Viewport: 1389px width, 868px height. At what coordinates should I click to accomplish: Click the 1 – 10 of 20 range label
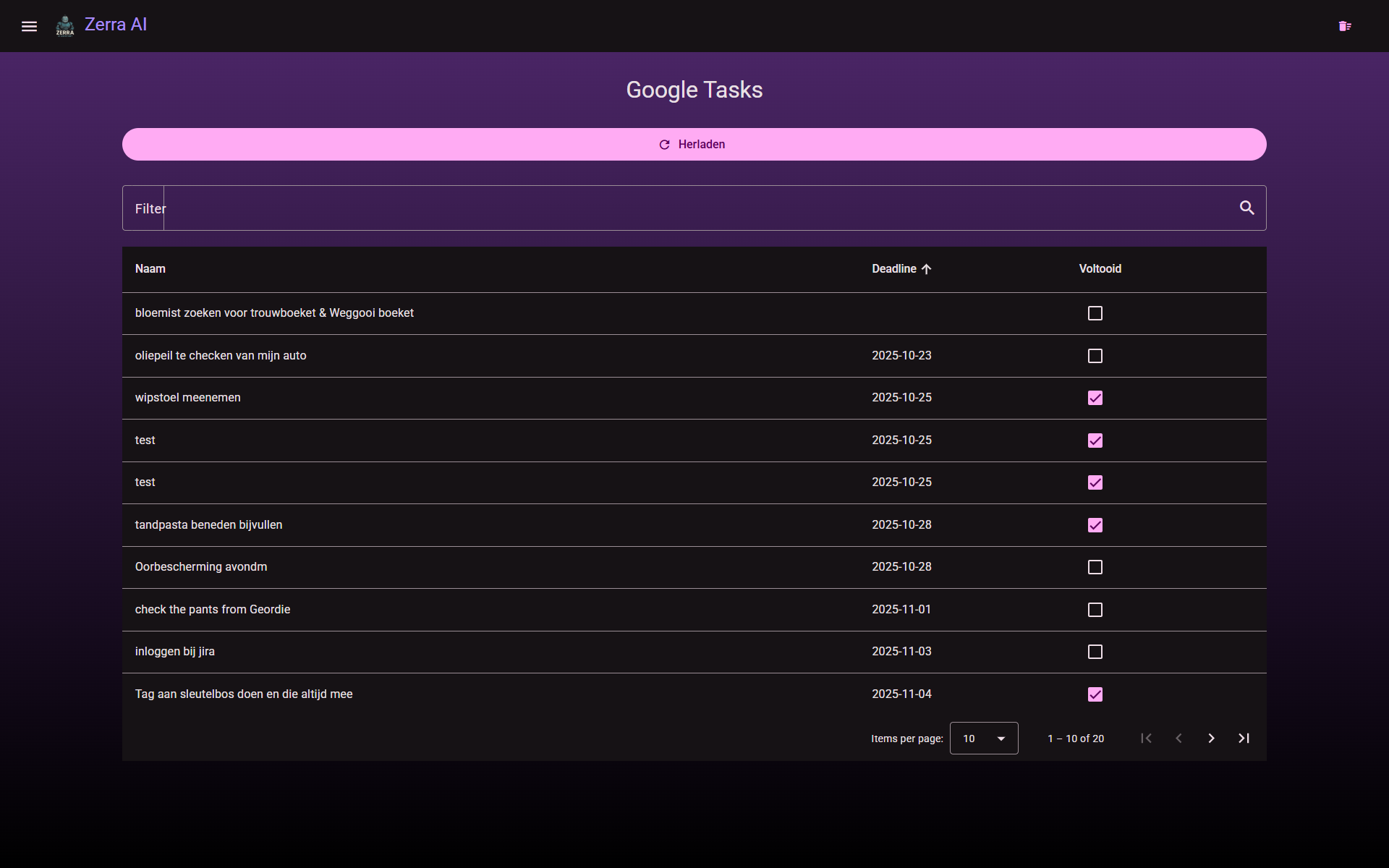(1076, 739)
